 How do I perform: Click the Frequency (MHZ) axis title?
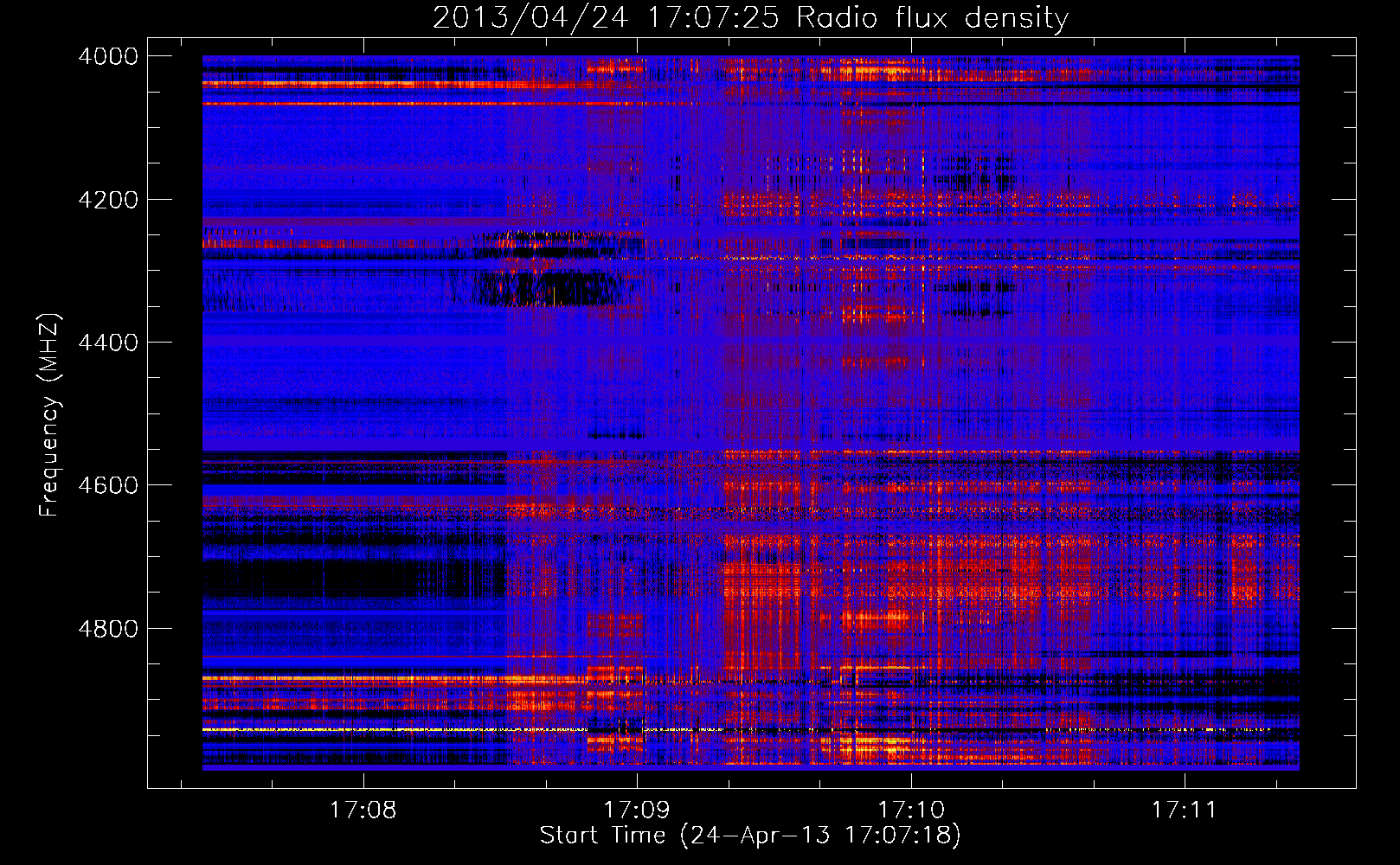(49, 414)
